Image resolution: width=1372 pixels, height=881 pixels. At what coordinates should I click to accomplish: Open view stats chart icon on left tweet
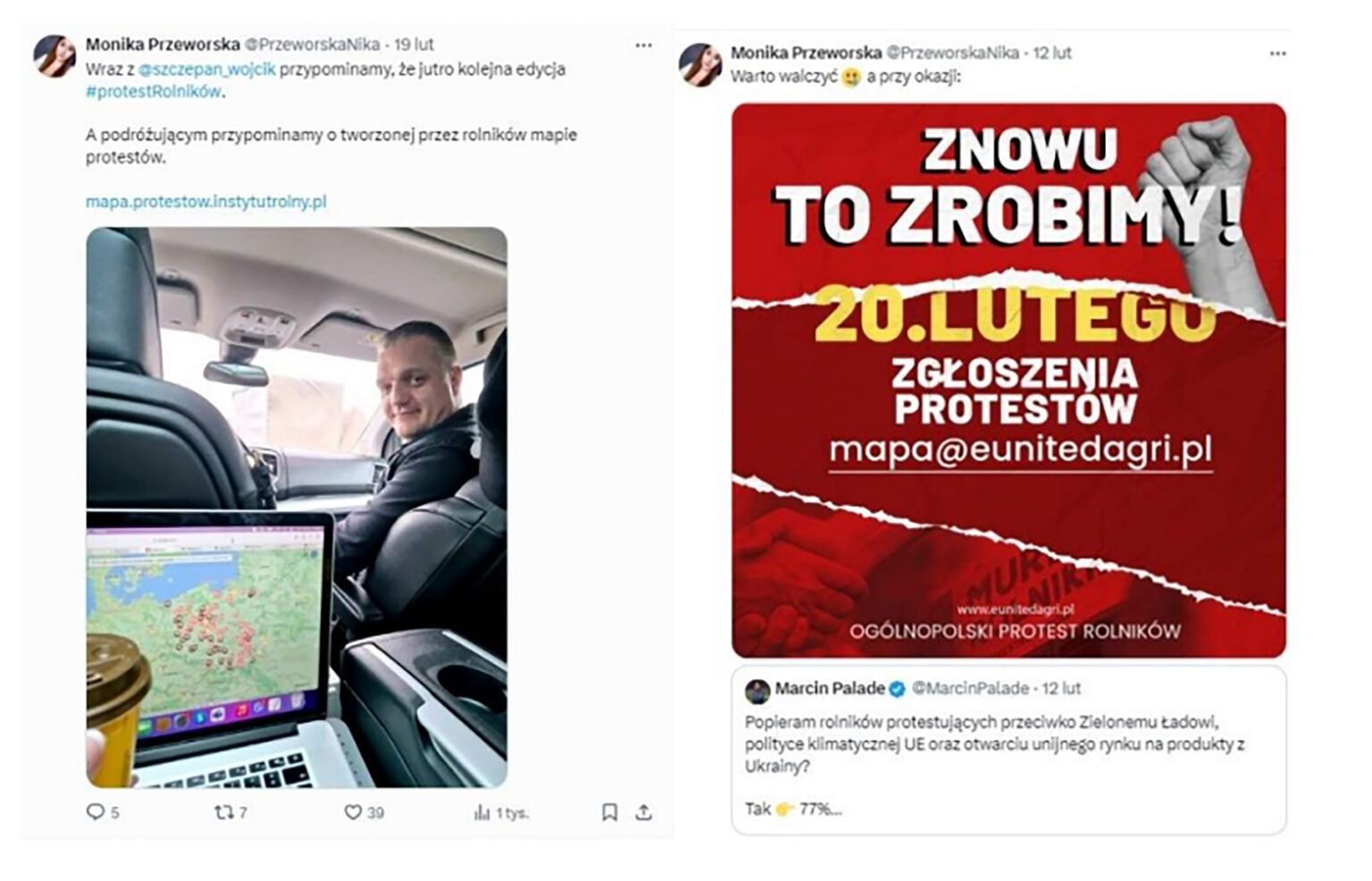tap(482, 812)
